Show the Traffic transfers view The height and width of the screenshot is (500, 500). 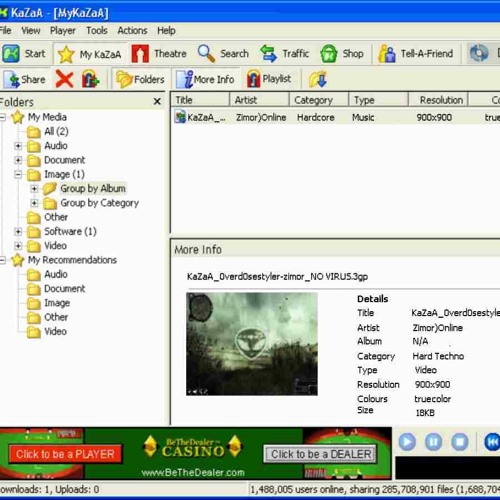pyautogui.click(x=284, y=53)
